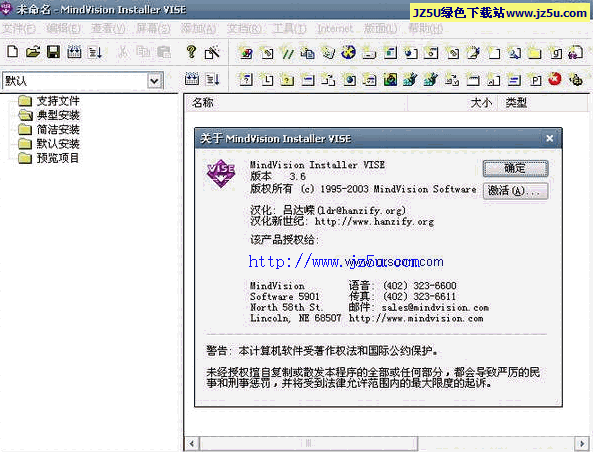Image resolution: width=593 pixels, height=452 pixels.
Task: Click the green photo frame icon
Action: (x=390, y=79)
